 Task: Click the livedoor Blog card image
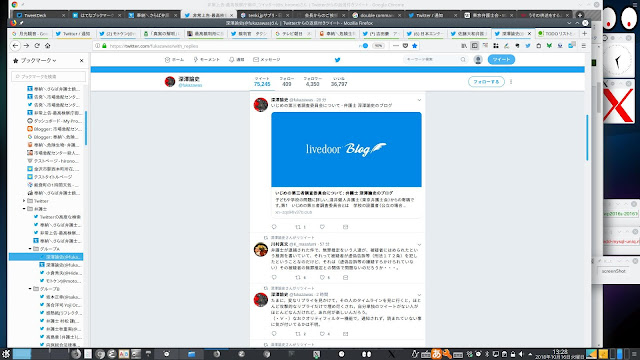coord(346,149)
